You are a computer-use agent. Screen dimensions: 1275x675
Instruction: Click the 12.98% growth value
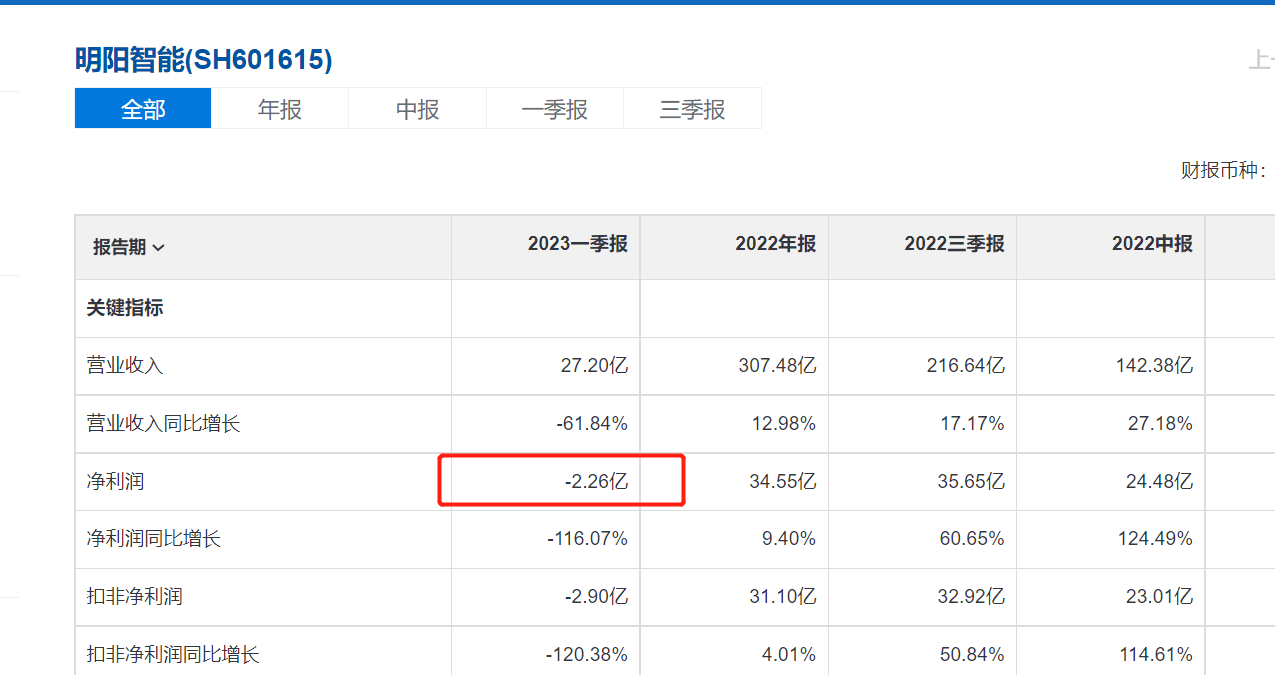(x=784, y=424)
